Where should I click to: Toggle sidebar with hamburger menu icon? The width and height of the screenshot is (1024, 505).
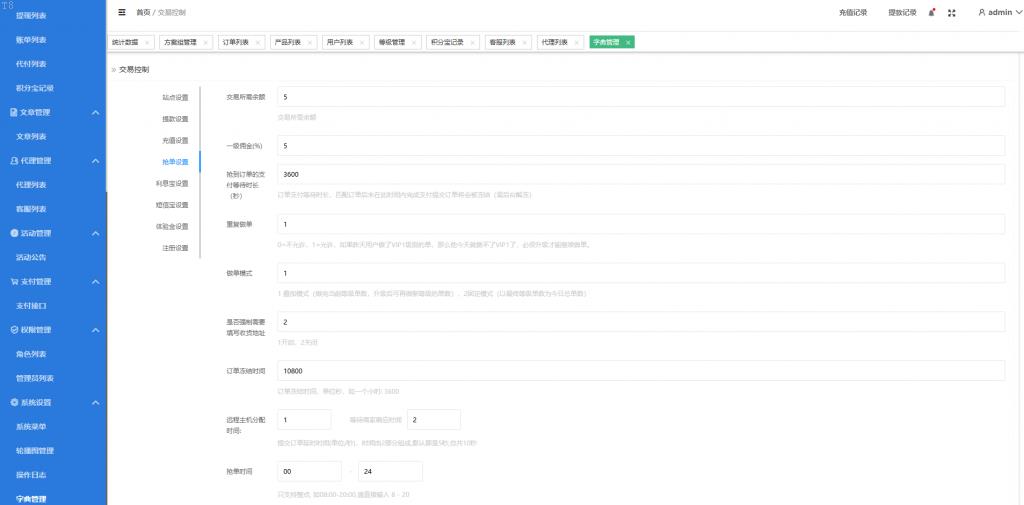click(x=122, y=12)
